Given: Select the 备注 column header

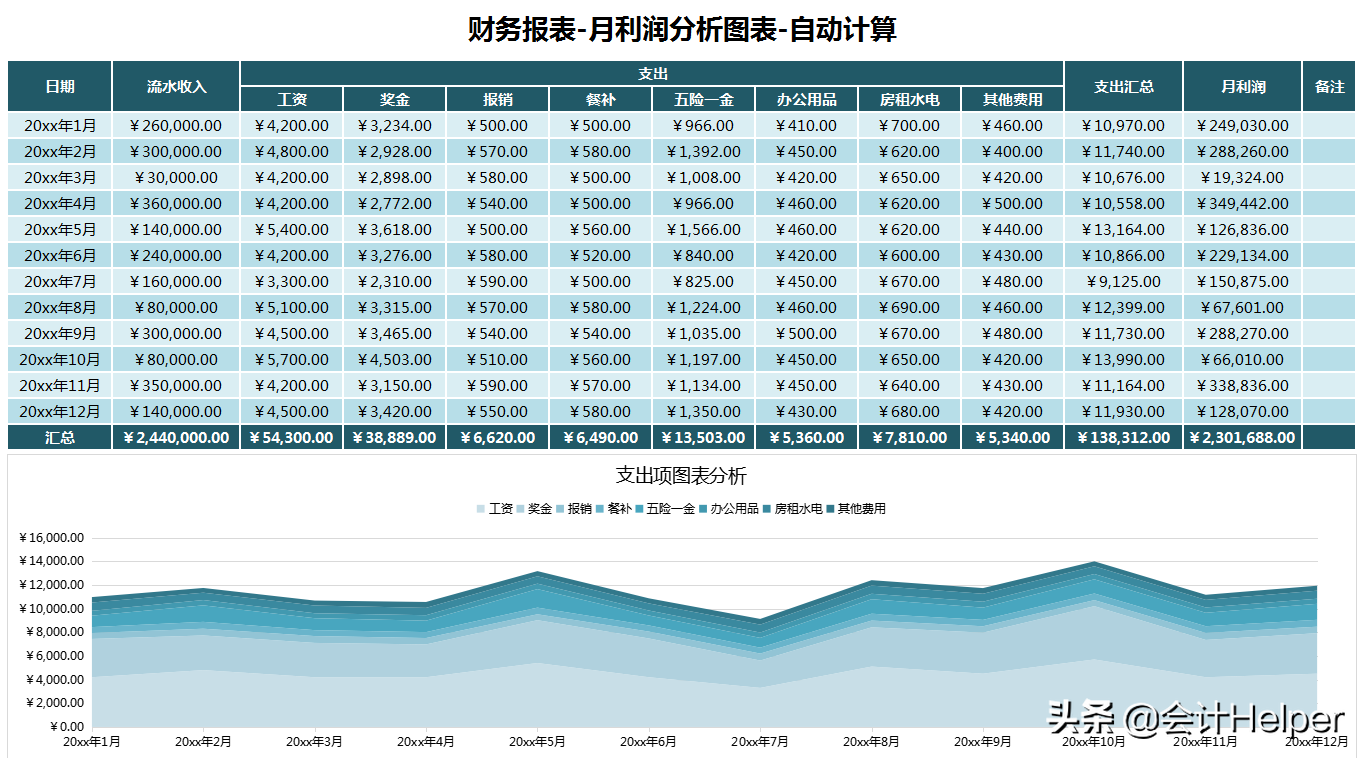Looking at the screenshot, I should 1330,86.
